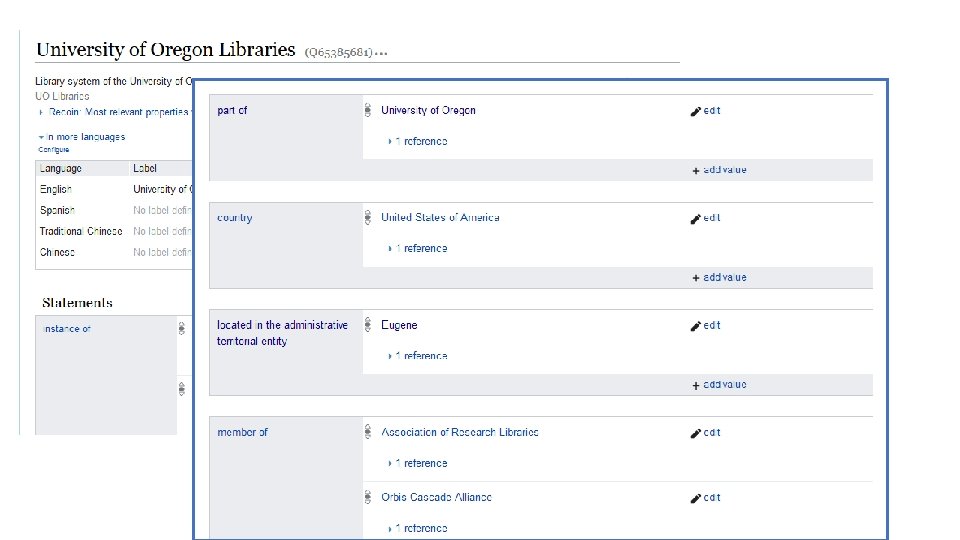The height and width of the screenshot is (540, 960).
Task: Click rank icon beside Association of Research Libraries
Action: [367, 432]
